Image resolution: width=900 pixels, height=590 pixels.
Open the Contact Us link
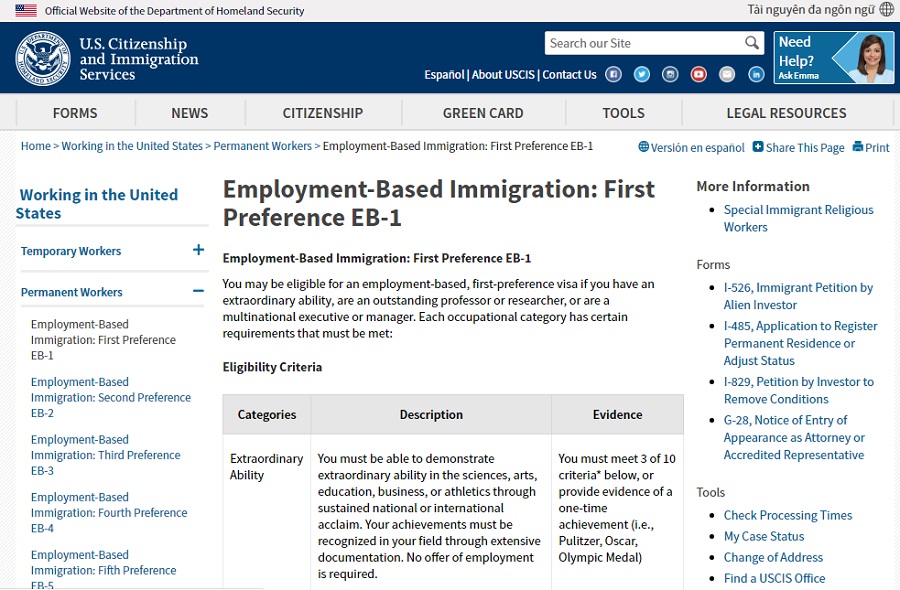click(569, 75)
